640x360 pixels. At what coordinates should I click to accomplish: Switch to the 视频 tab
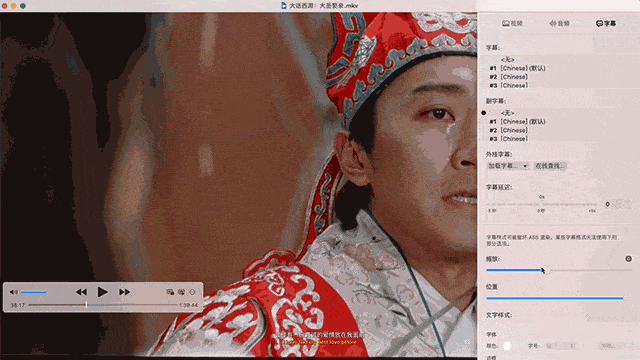tap(512, 23)
